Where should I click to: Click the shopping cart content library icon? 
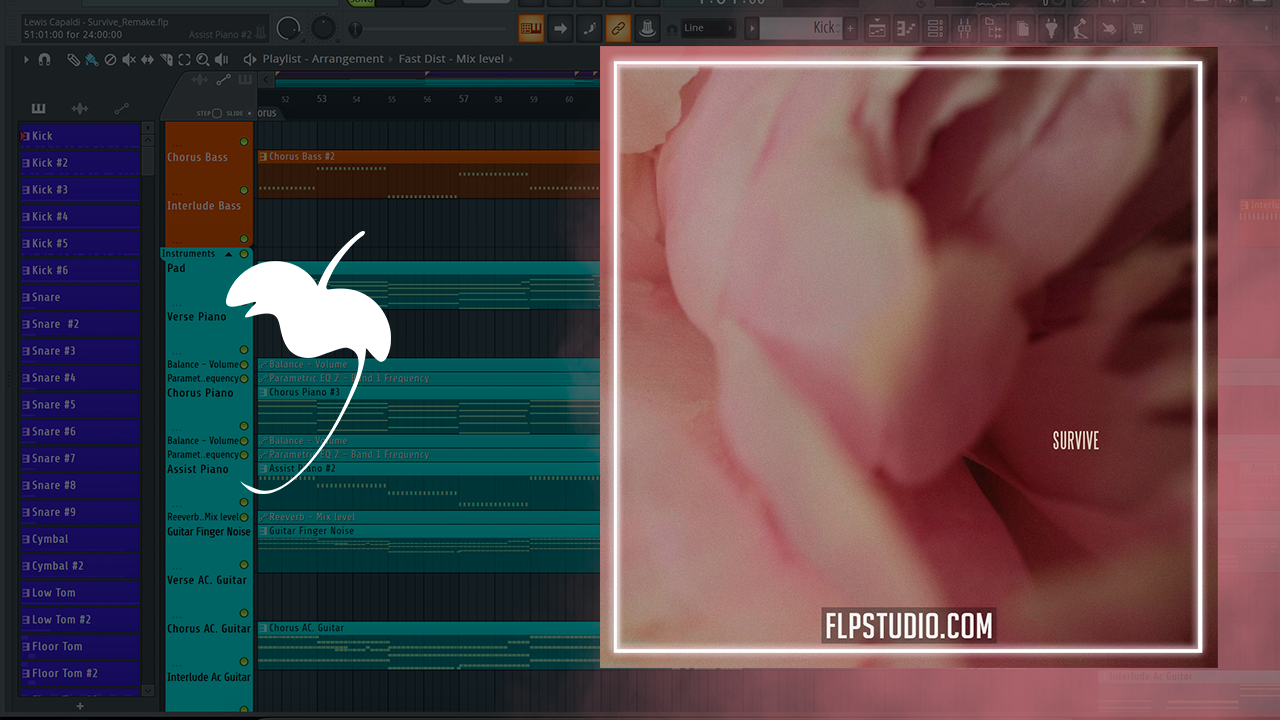coord(1138,29)
